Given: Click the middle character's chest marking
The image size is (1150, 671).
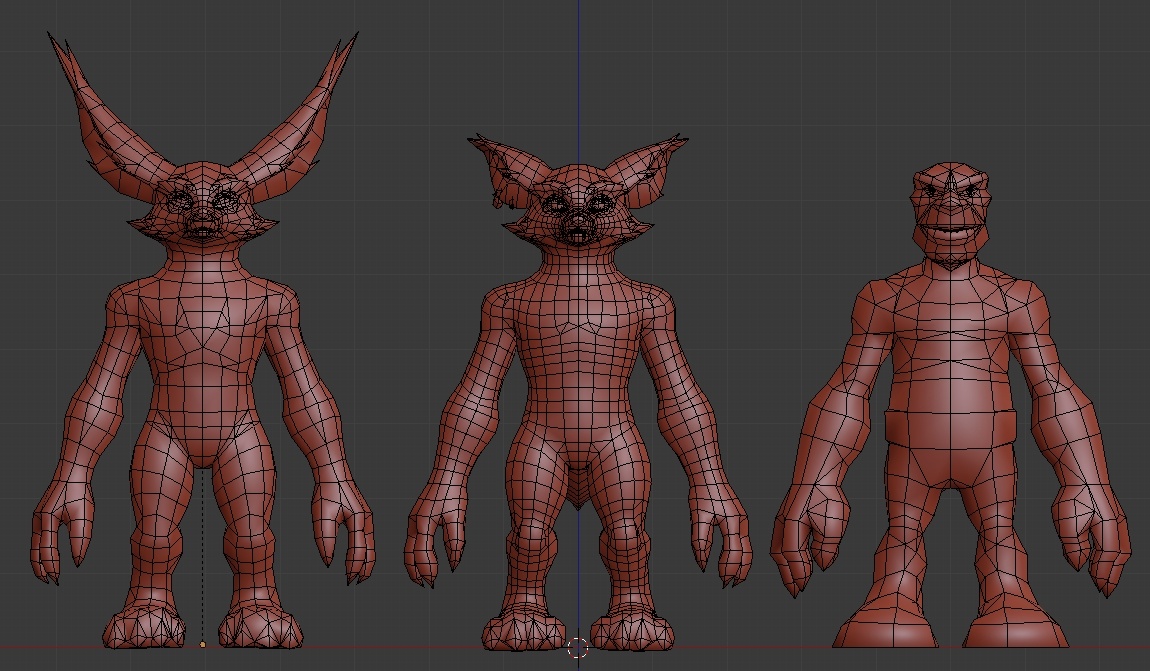Looking at the screenshot, I should point(577,326).
